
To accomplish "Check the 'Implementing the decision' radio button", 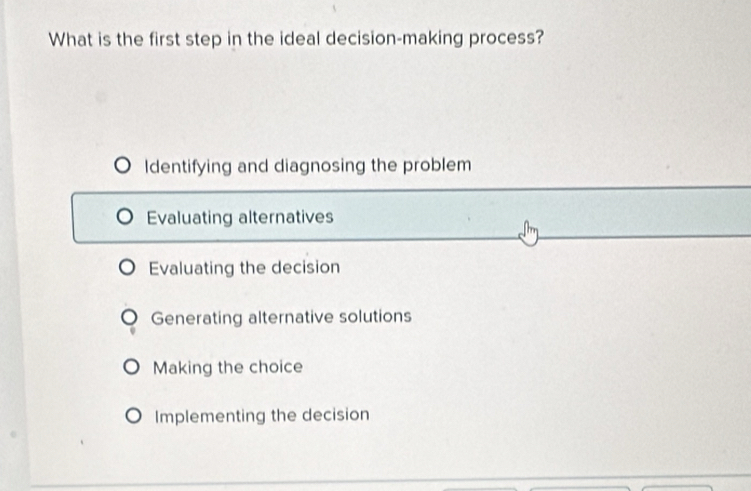I will [x=135, y=415].
